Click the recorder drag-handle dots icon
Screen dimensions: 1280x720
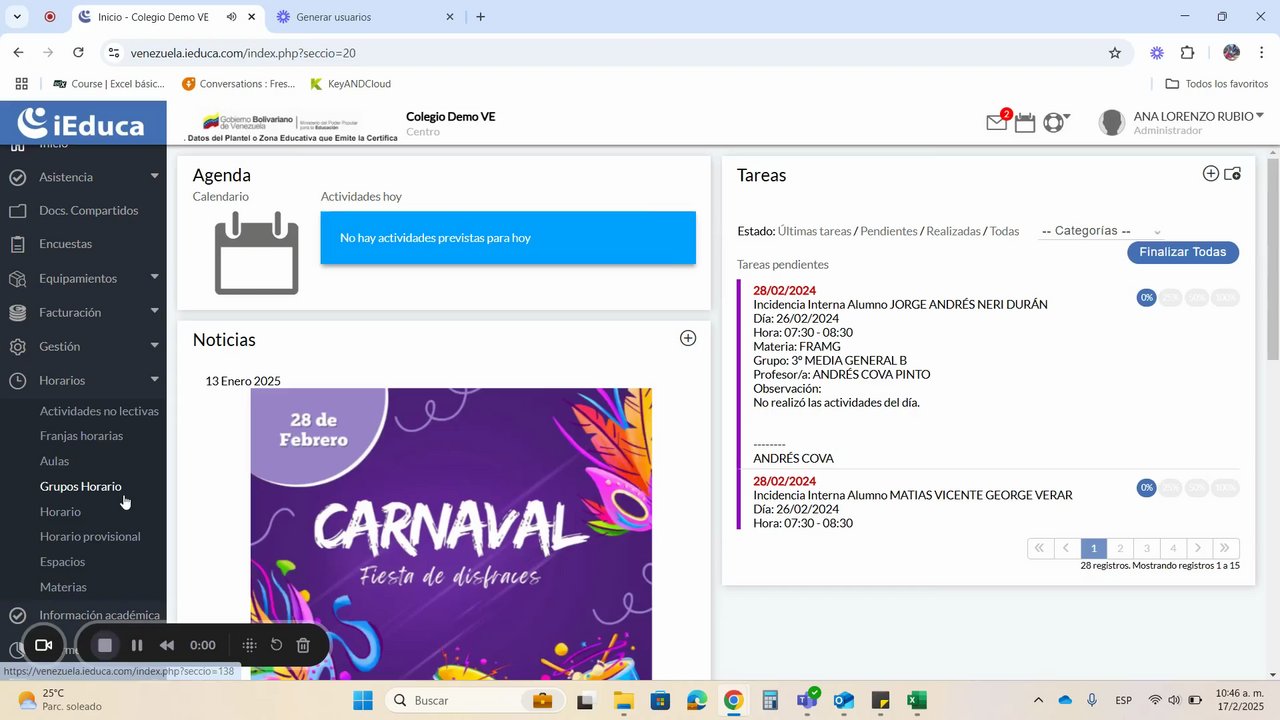click(x=250, y=645)
